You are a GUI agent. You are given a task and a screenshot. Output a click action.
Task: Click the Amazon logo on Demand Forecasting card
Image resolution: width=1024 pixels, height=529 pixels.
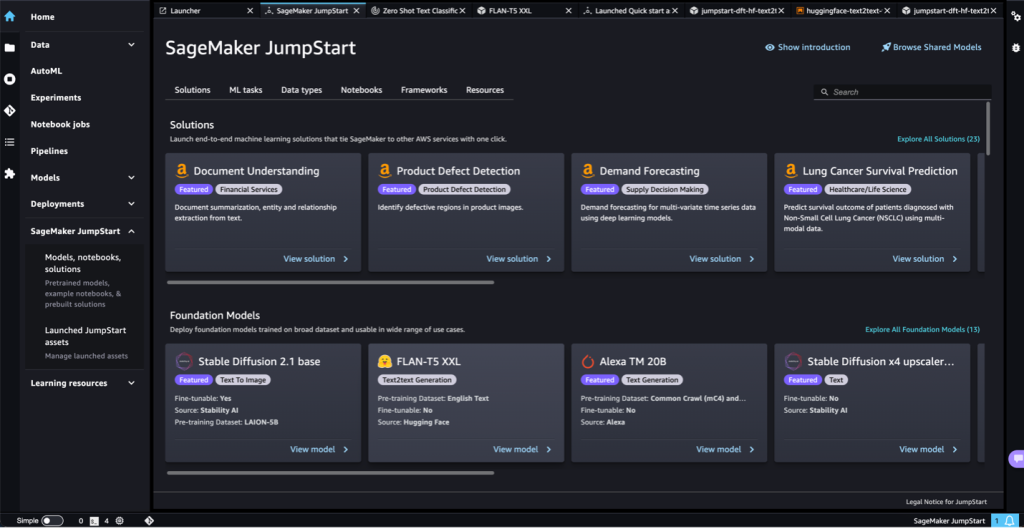click(x=588, y=171)
